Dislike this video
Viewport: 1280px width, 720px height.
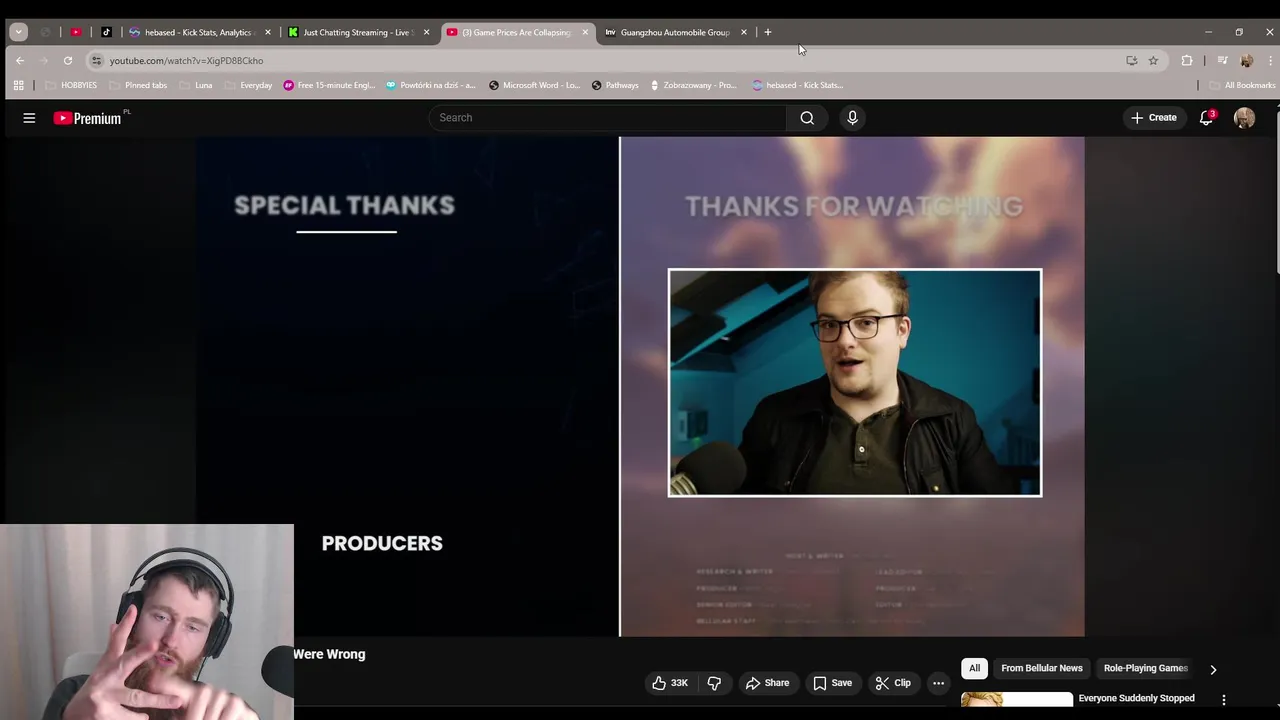pyautogui.click(x=714, y=683)
